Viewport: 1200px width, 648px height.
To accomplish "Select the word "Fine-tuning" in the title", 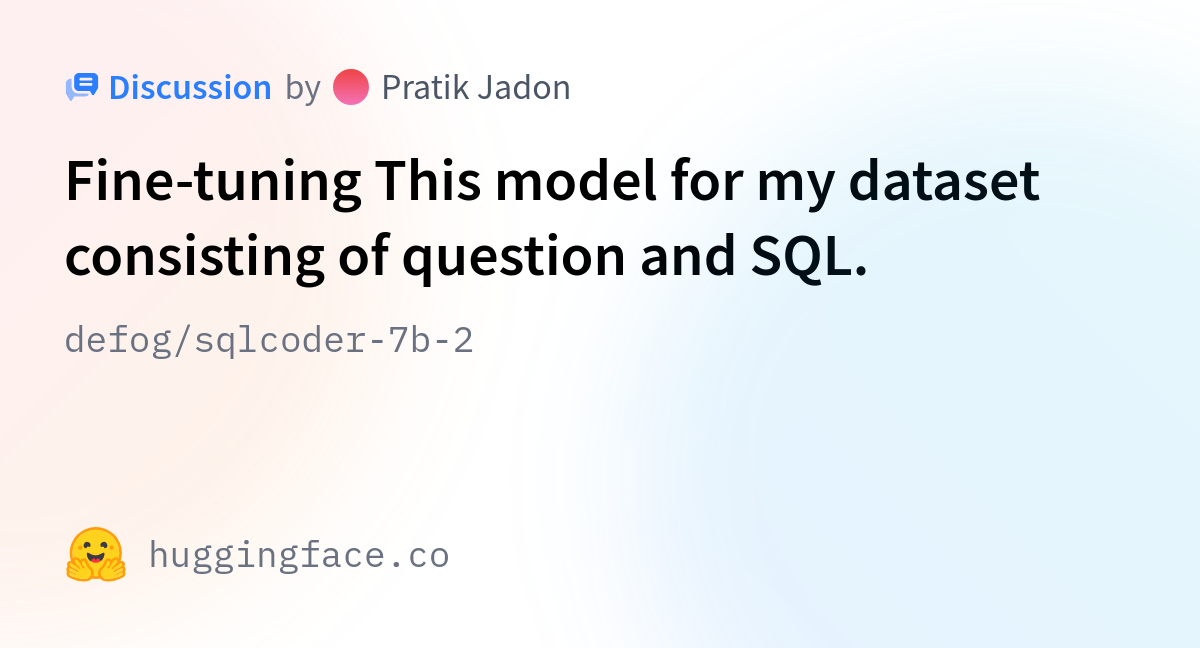I will [x=213, y=184].
